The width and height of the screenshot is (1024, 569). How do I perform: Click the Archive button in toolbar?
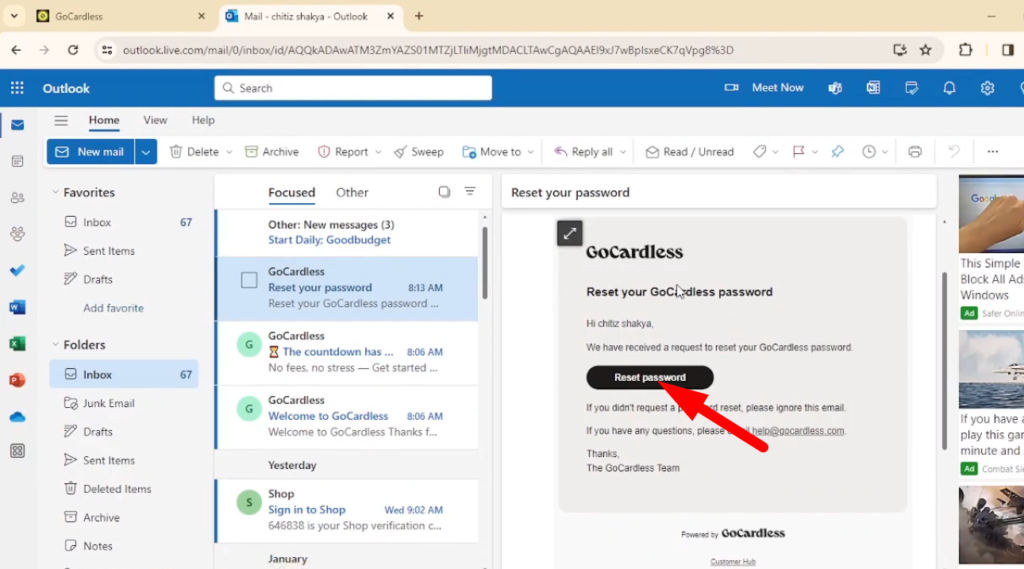tap(272, 152)
